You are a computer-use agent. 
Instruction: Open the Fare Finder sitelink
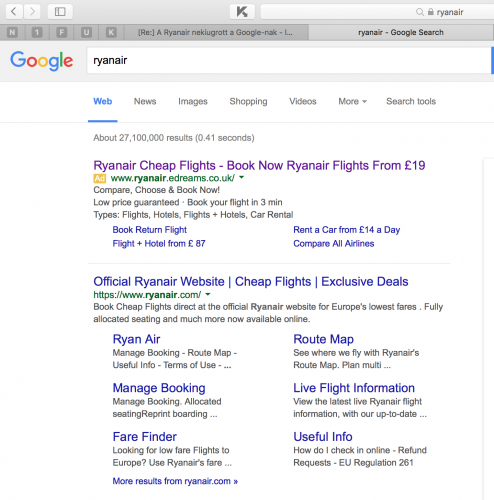point(145,437)
